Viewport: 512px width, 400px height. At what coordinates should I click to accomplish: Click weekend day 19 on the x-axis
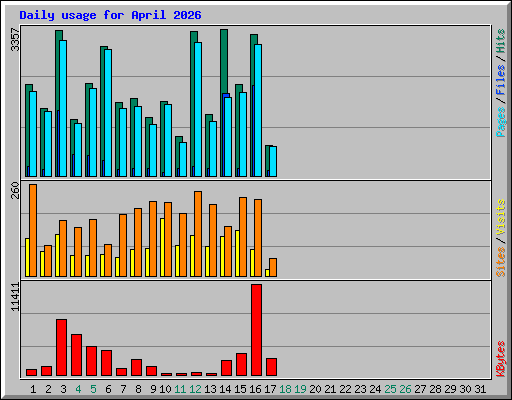click(x=300, y=389)
